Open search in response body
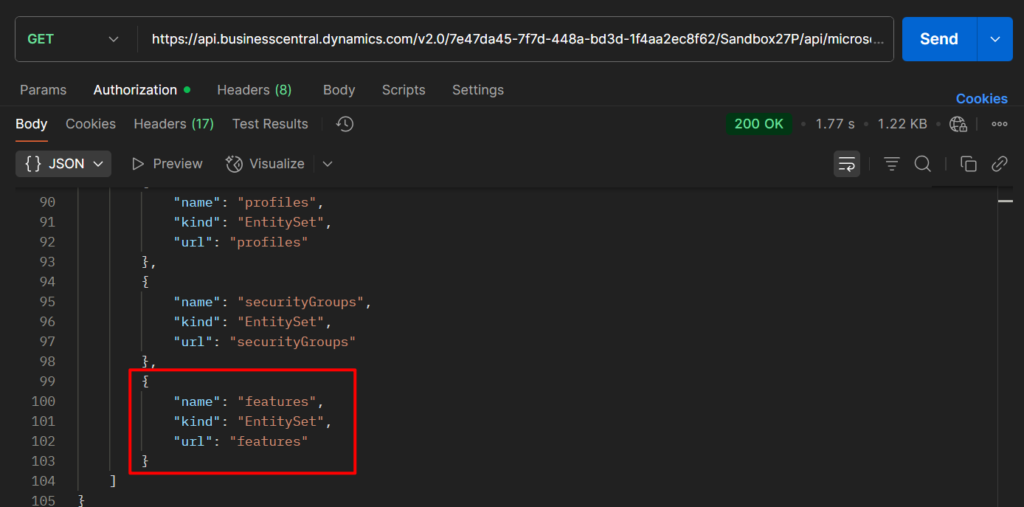 922,164
